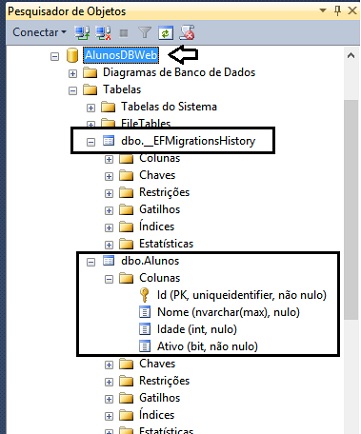This screenshot has height=434, width=361.
Task: Click the filter funnel icon
Action: point(144,33)
